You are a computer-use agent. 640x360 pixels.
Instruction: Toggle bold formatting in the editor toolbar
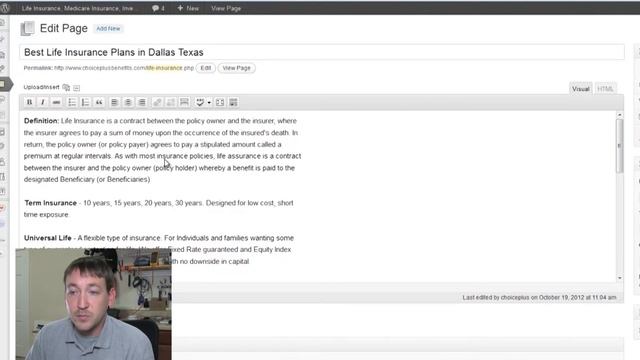point(29,102)
